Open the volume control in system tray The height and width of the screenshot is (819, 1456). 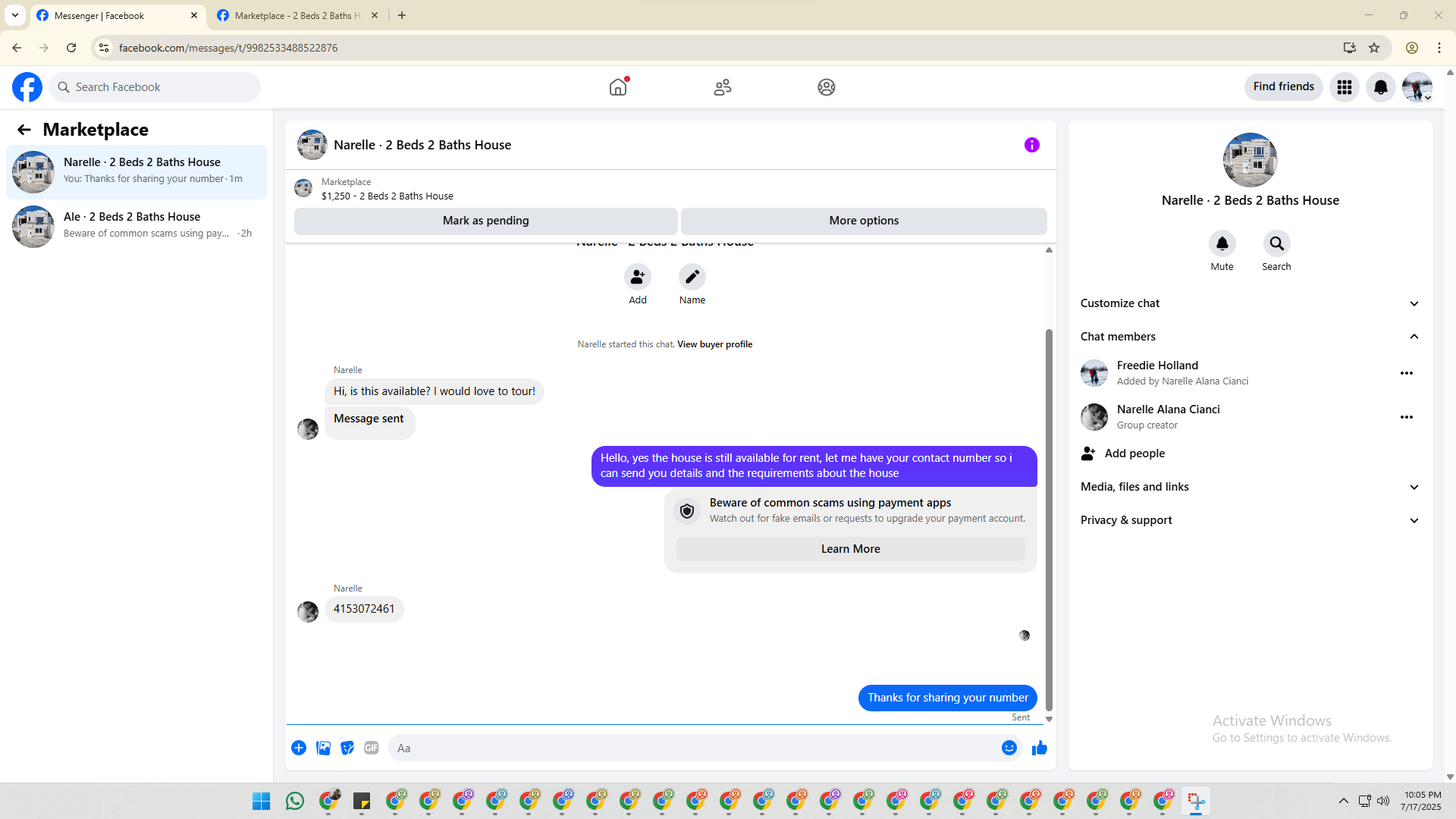pyautogui.click(x=1383, y=801)
